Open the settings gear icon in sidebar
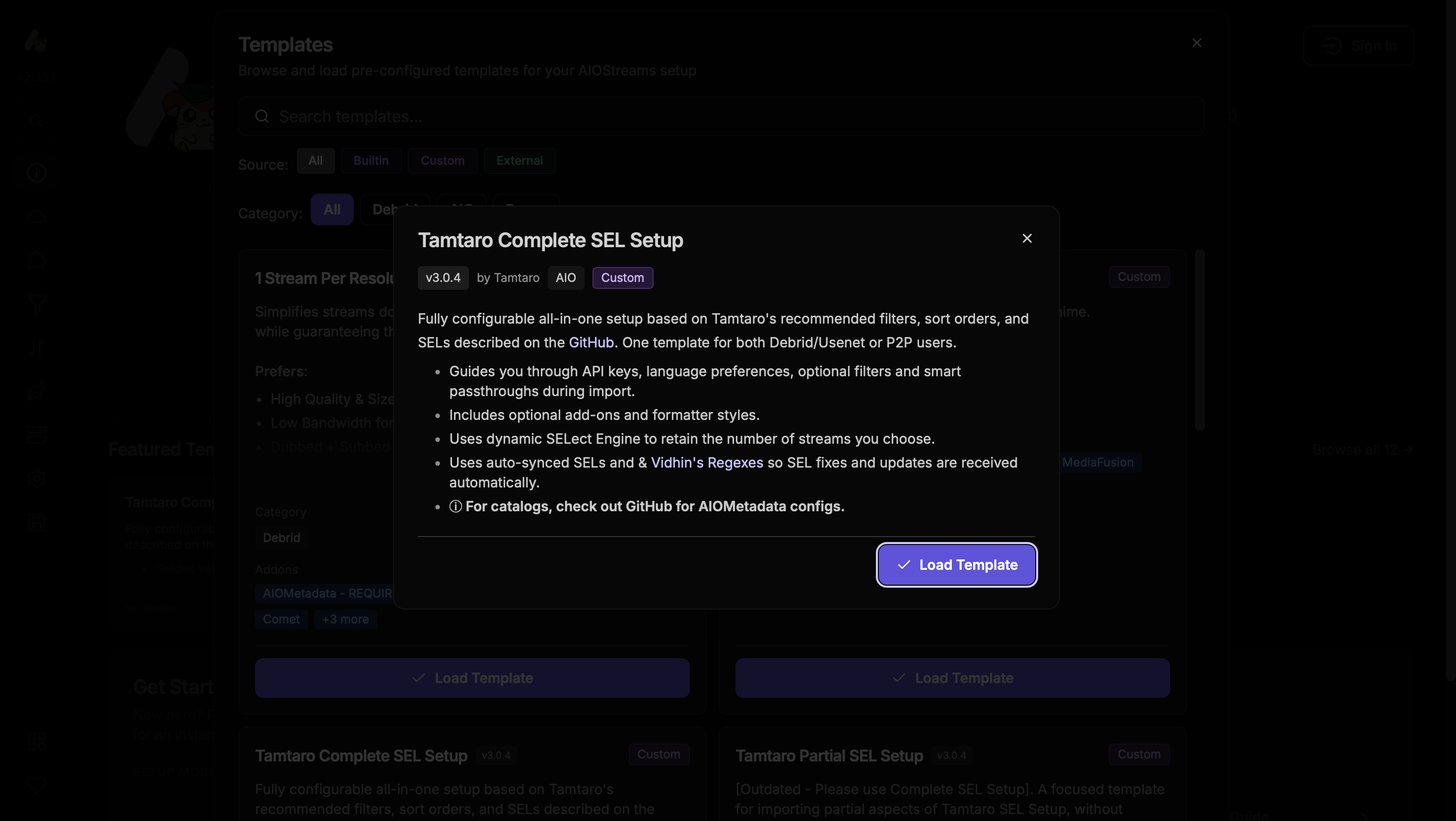Viewport: 1456px width, 821px height. [36, 479]
